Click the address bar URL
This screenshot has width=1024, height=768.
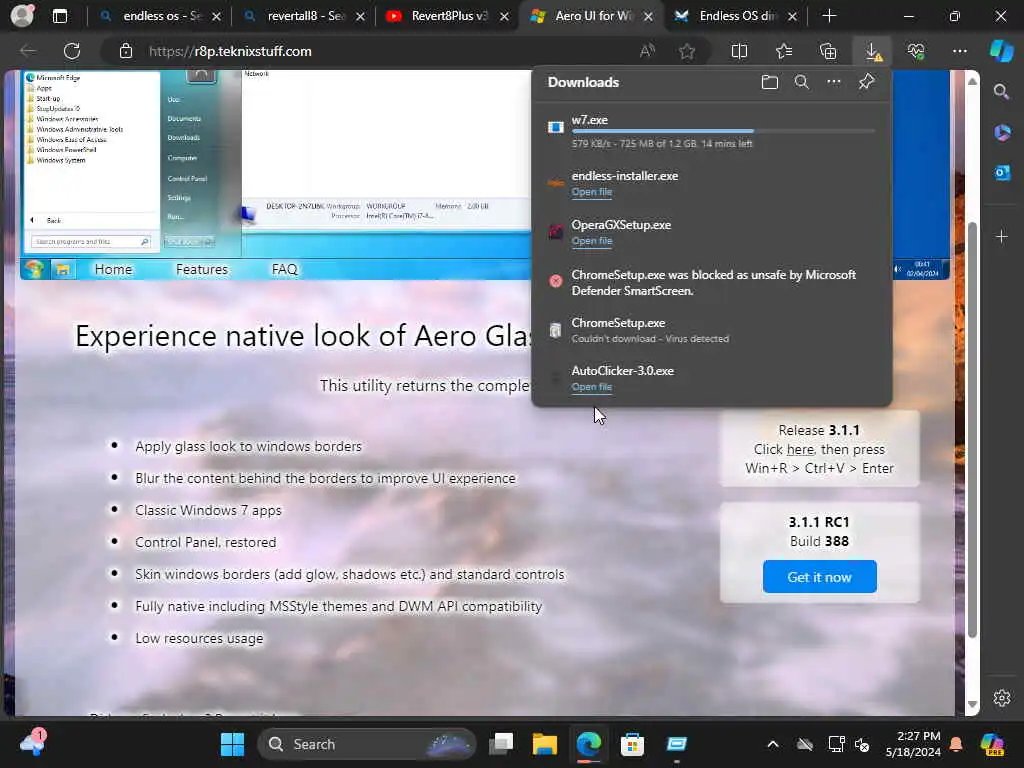230,51
